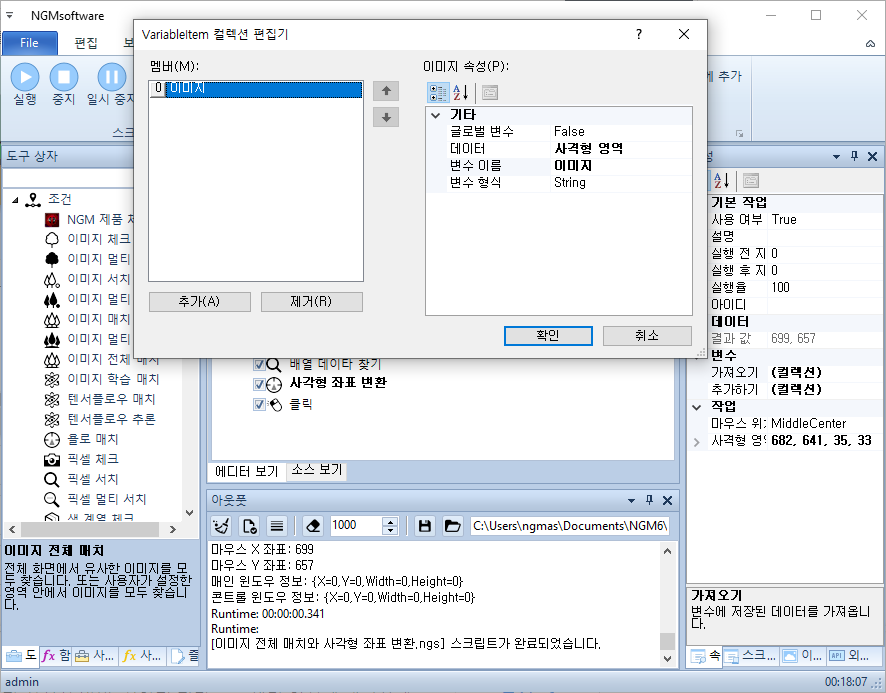Viewport: 886px width, 693px height.
Task: Open help in VariableItem dialog
Action: tap(639, 34)
